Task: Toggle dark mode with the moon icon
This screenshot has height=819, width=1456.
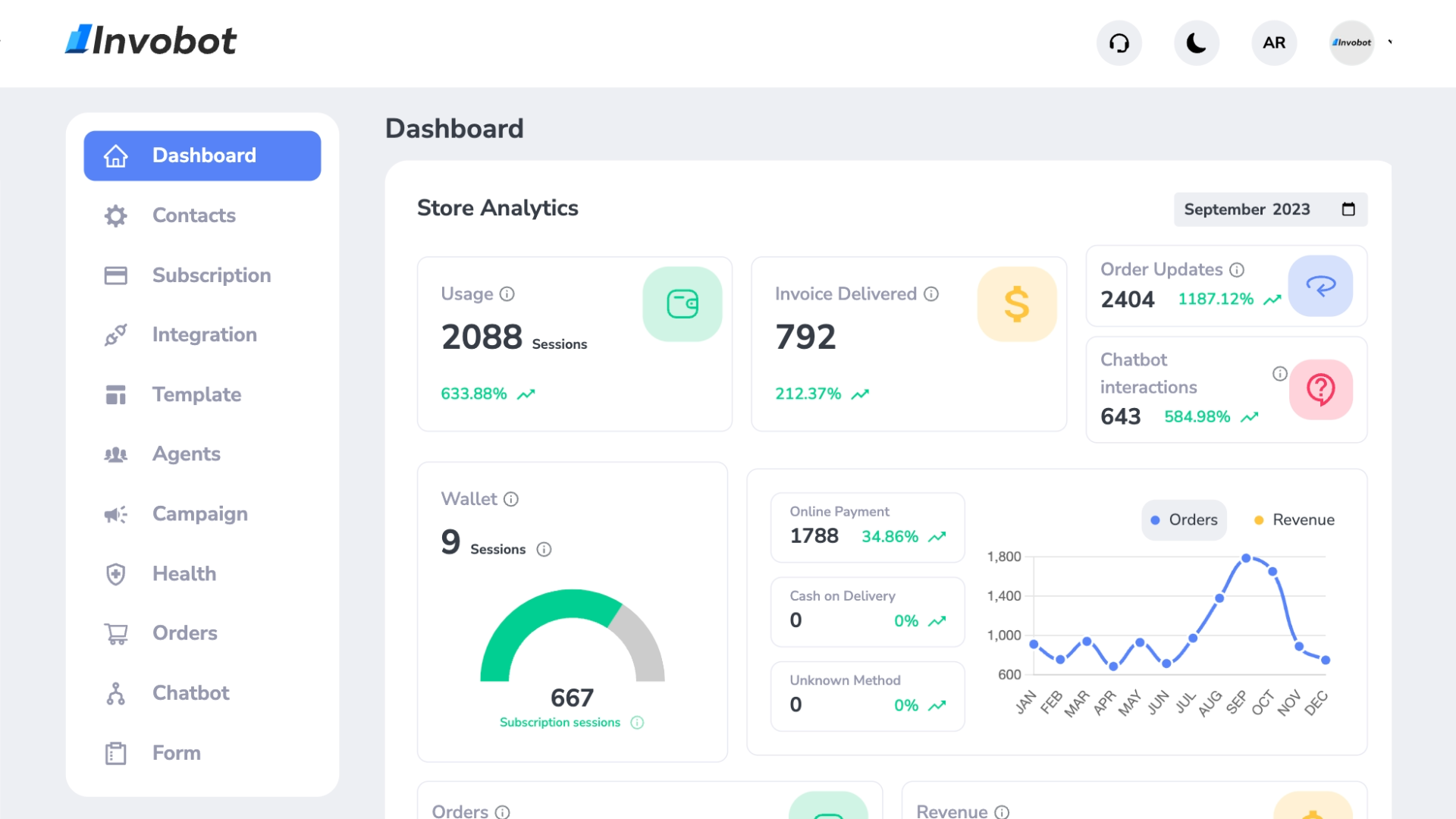Action: [1196, 42]
